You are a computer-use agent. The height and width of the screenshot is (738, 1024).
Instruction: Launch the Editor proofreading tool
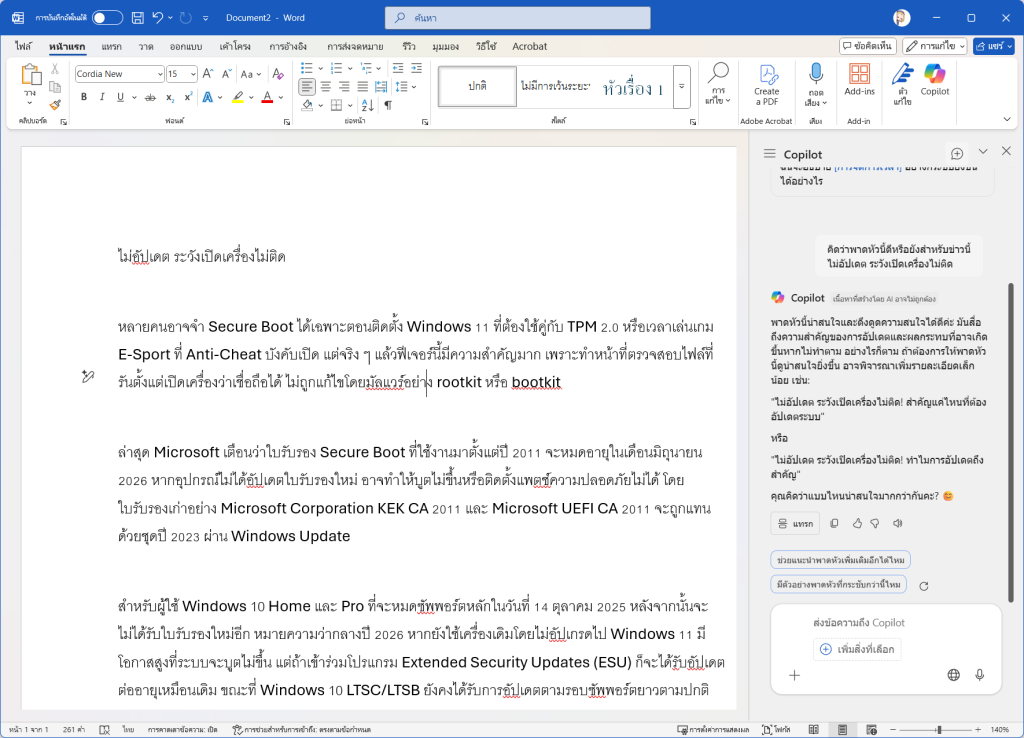(903, 85)
